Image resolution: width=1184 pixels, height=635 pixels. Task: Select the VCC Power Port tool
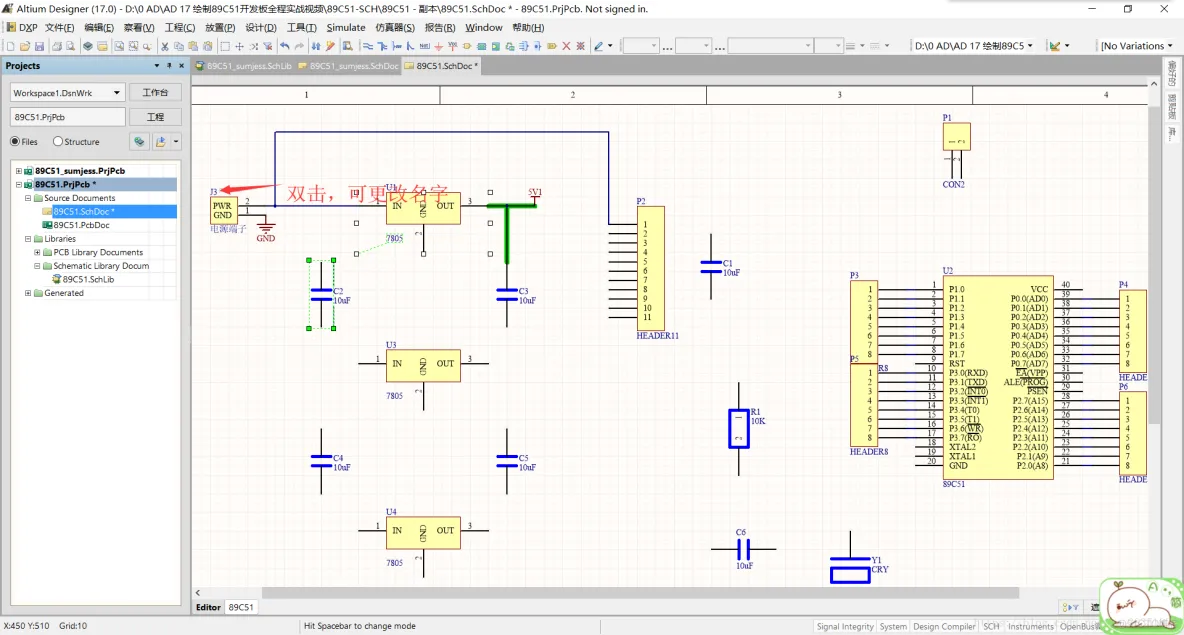452,46
